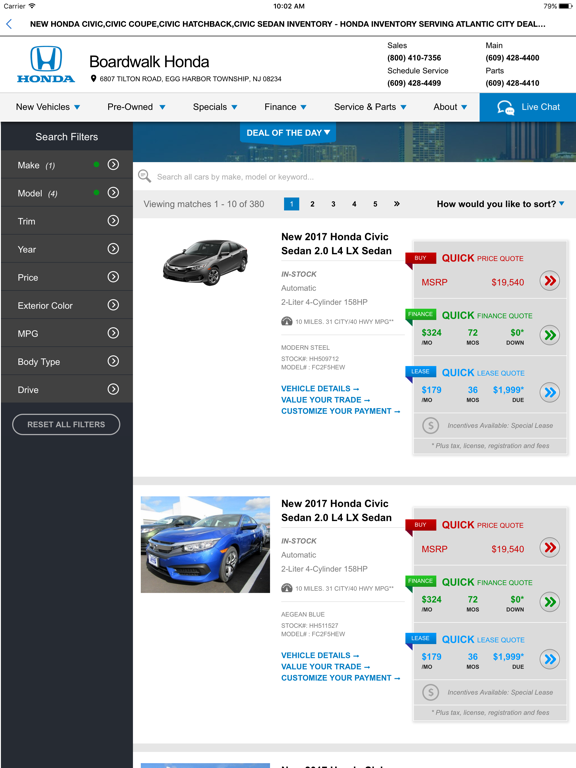Open the blue Civic sedan photo

(205, 545)
